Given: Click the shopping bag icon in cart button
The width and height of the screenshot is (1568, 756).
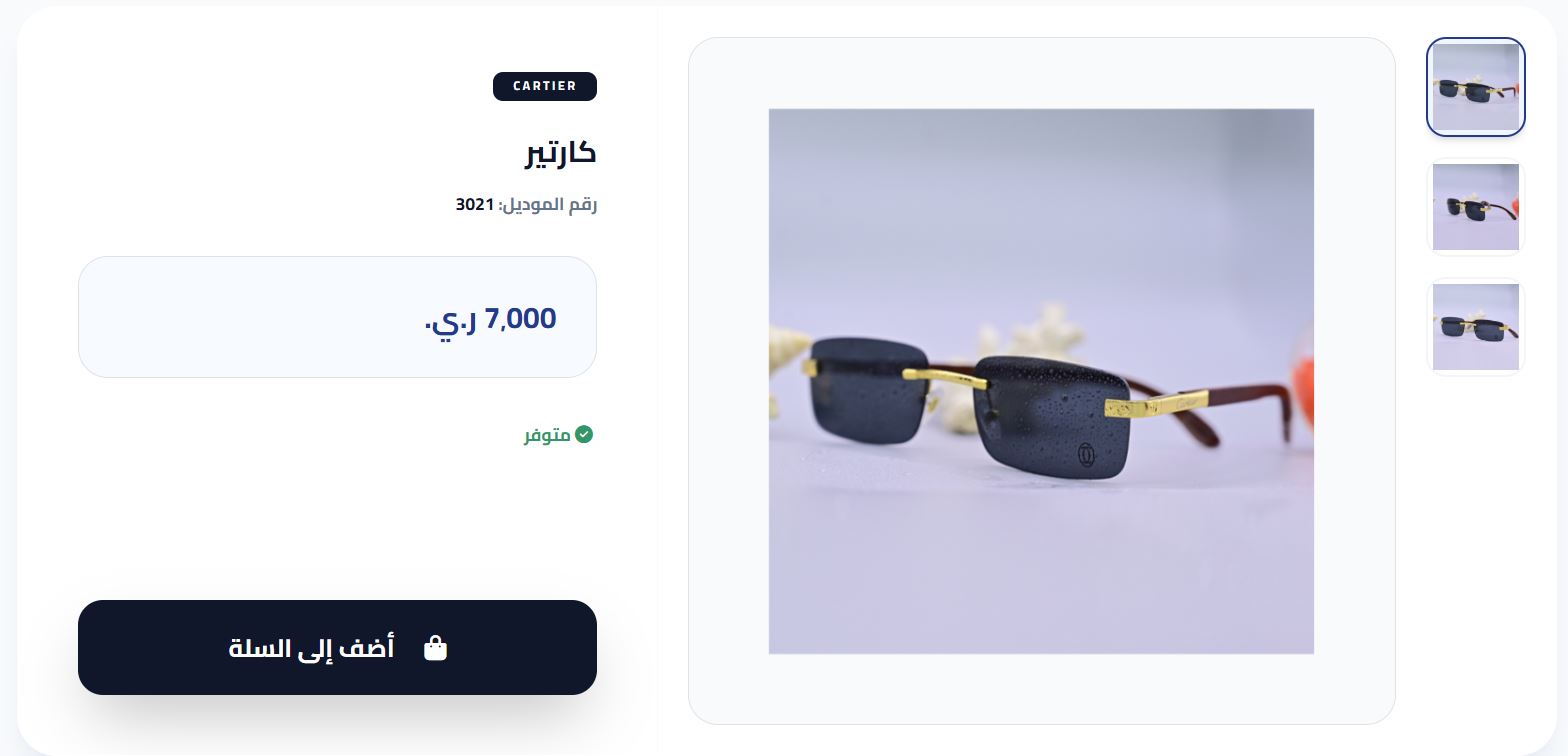Looking at the screenshot, I should 436,648.
